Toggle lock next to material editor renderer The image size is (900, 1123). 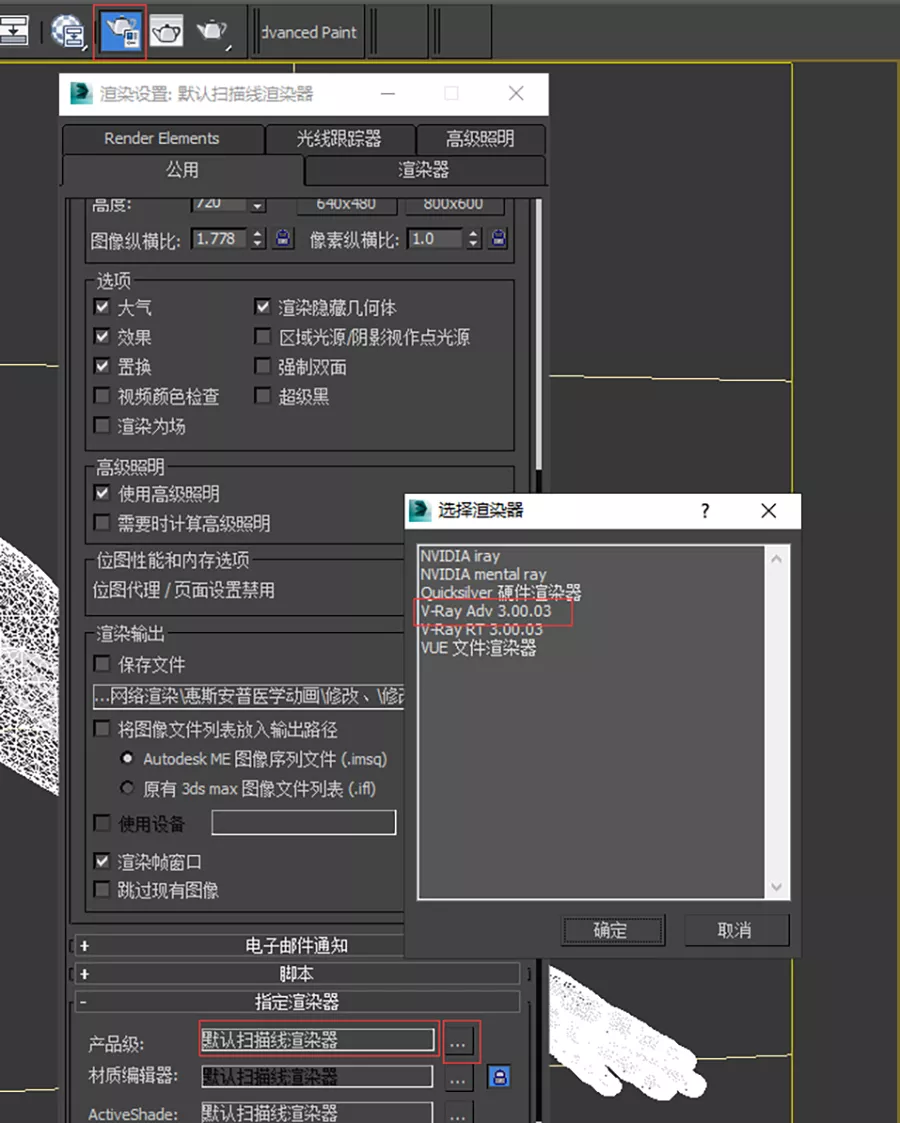click(499, 1076)
